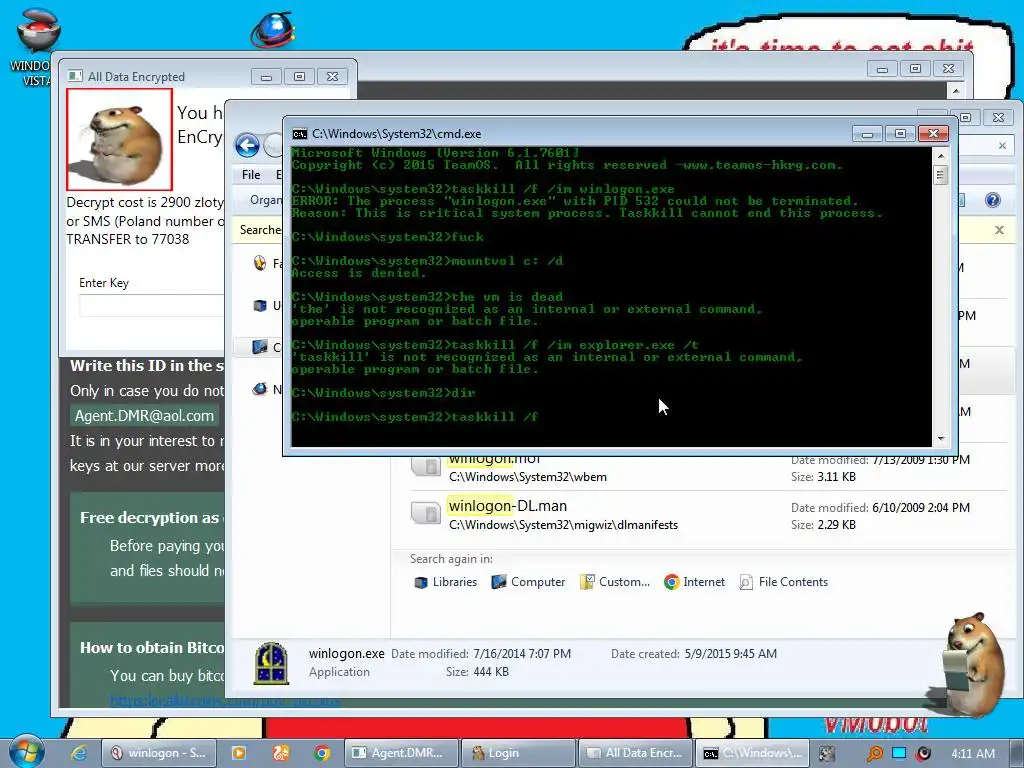The height and width of the screenshot is (768, 1024).
Task: Open the Organize toolbar menu
Action: [x=266, y=200]
